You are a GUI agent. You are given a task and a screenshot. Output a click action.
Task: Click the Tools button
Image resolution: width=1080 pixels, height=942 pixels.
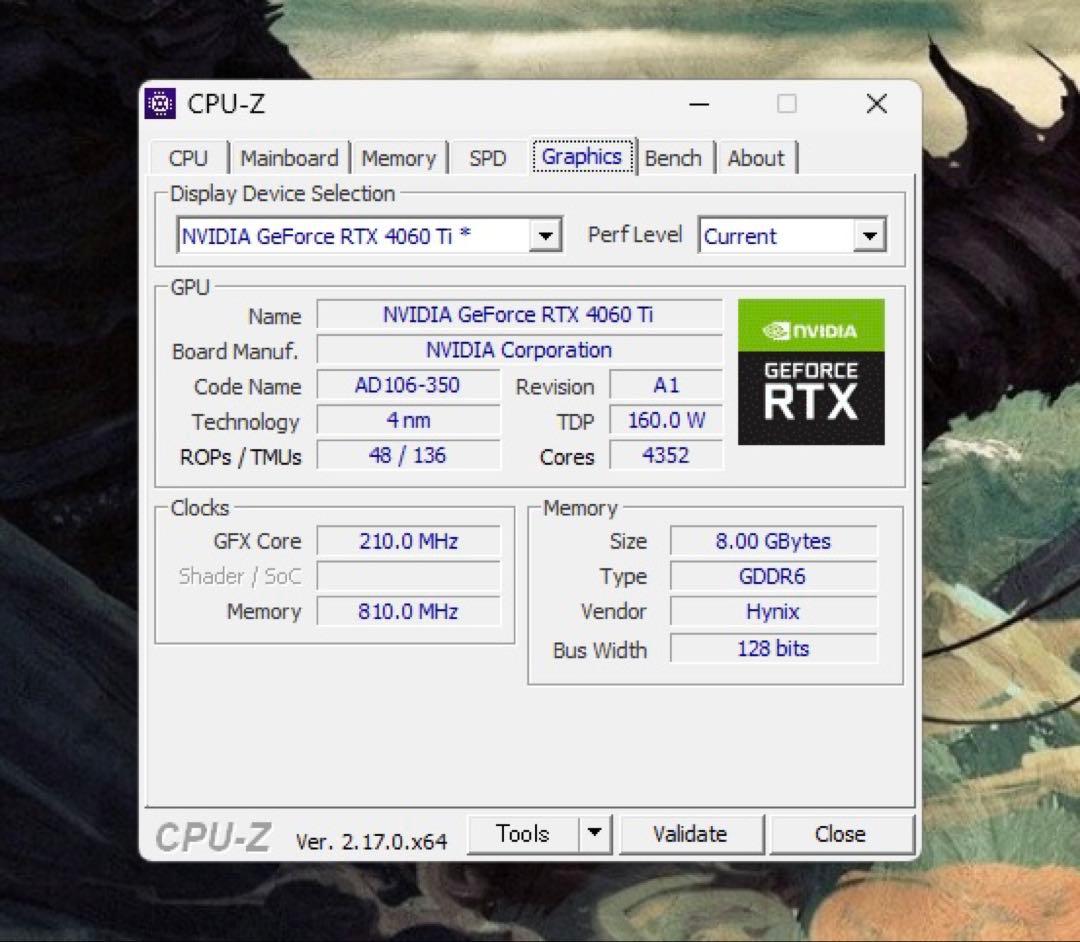(x=523, y=834)
